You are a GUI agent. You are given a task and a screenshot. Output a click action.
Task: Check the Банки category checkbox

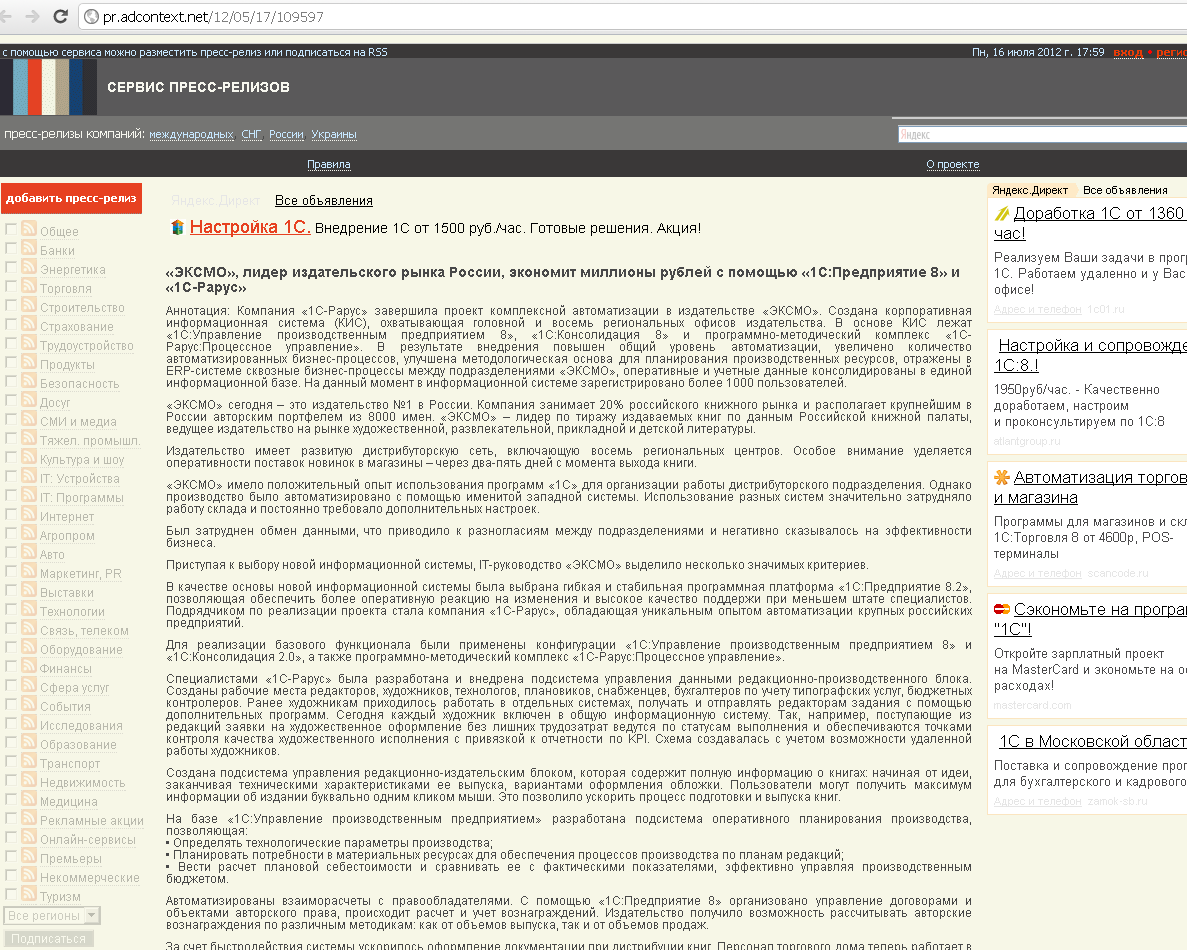pyautogui.click(x=11, y=248)
